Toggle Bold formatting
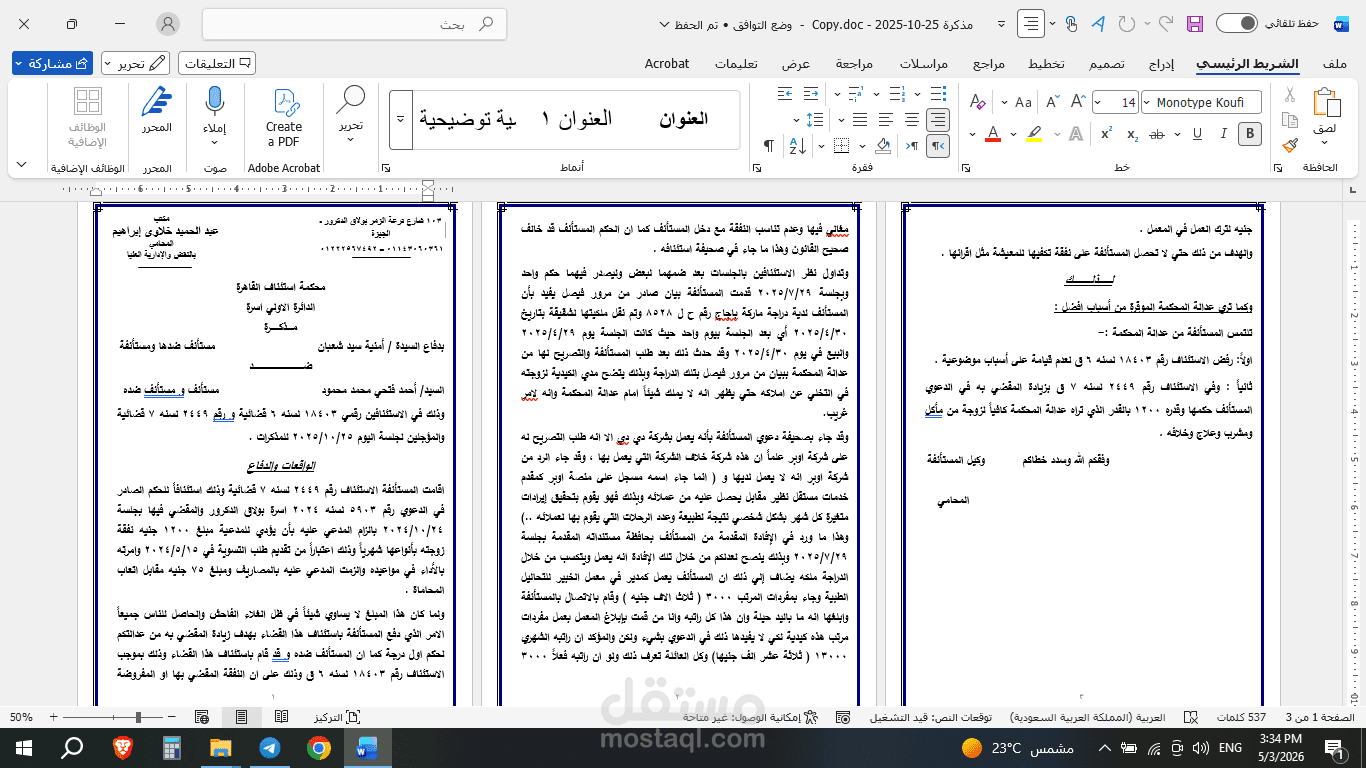This screenshot has height=768, width=1366. click(1249, 134)
